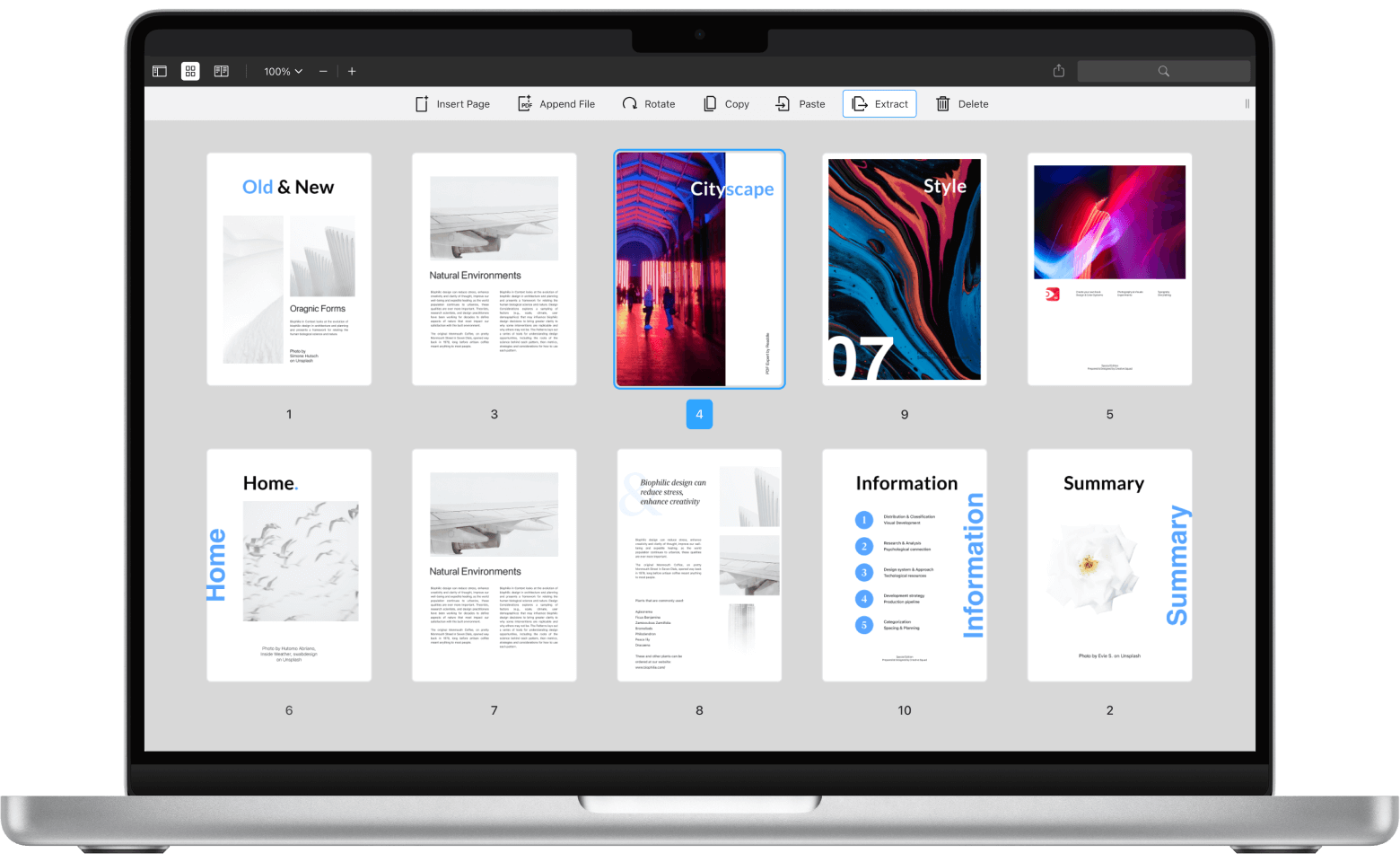Rotate the selected page
The width and height of the screenshot is (1400, 862).
[649, 104]
